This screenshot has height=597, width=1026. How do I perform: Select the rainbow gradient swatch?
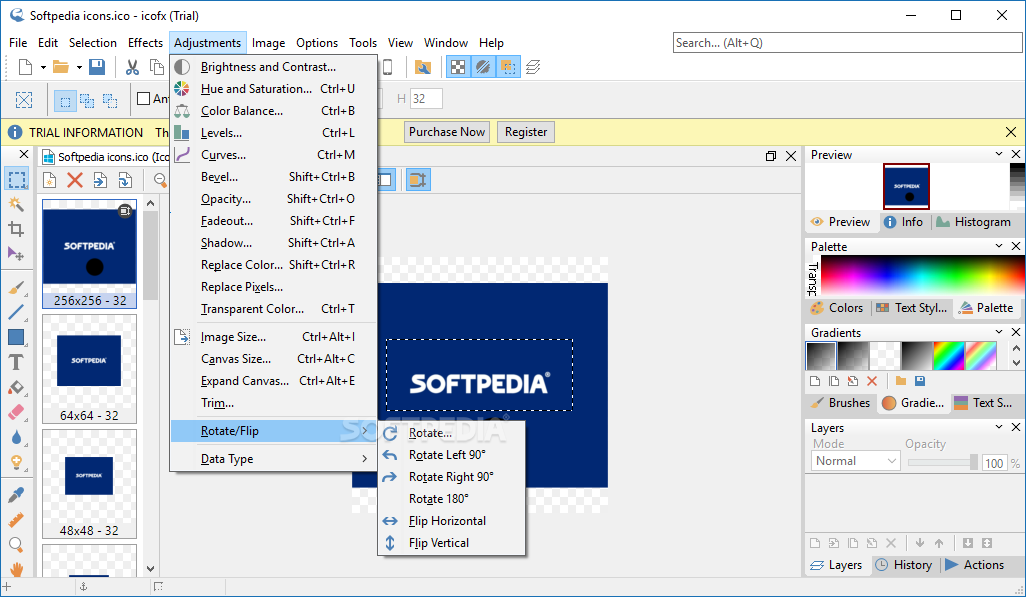[x=949, y=356]
